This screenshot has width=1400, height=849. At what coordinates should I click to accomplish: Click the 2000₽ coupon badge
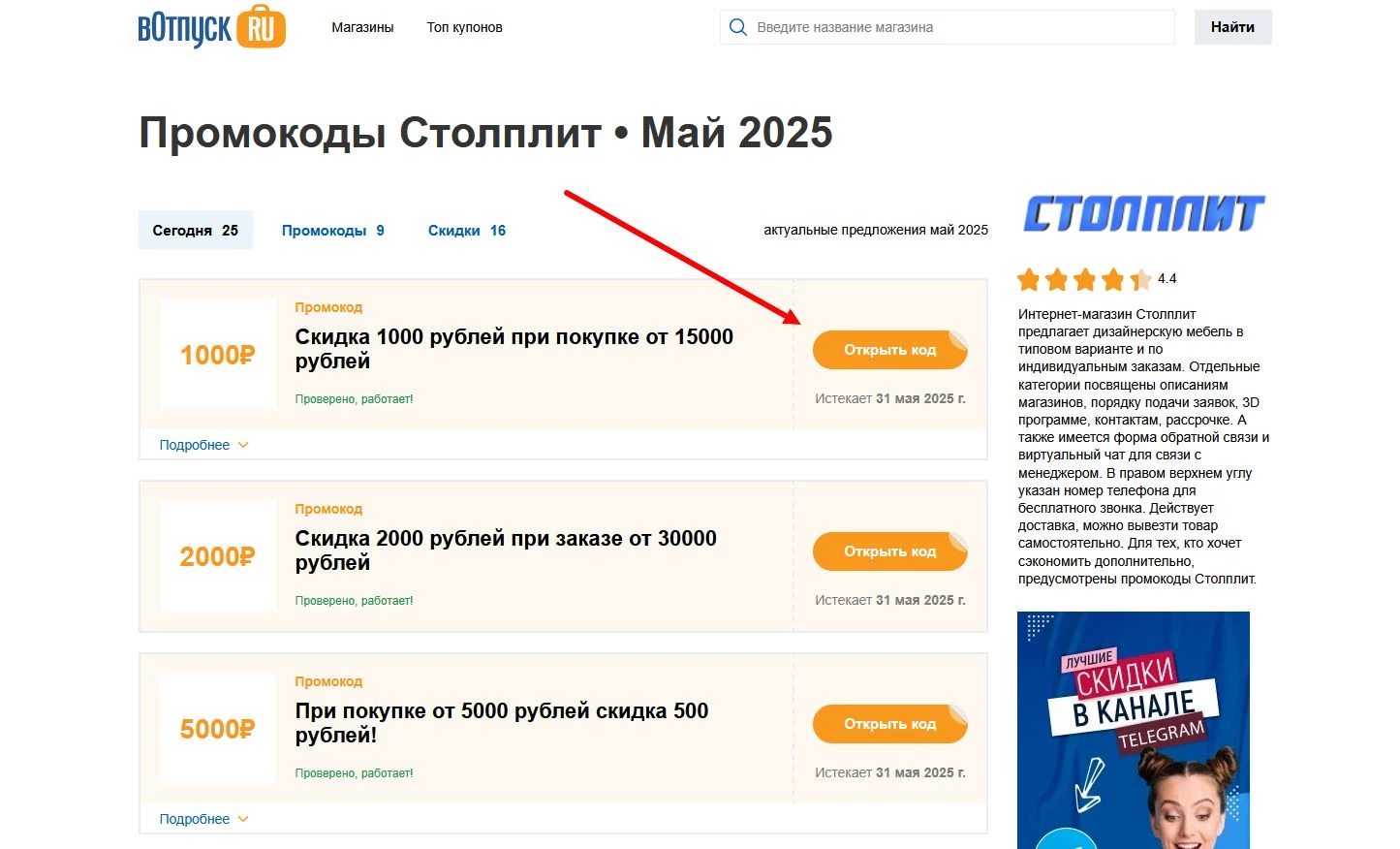coord(216,555)
